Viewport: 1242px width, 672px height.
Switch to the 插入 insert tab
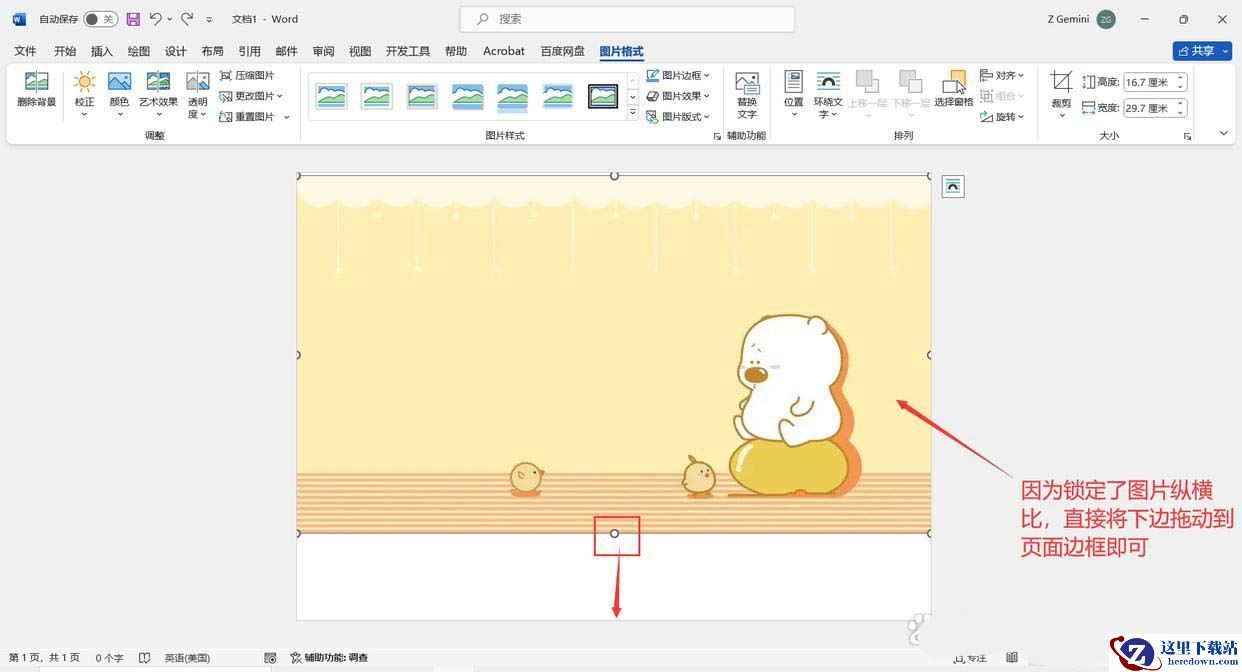pyautogui.click(x=102, y=51)
